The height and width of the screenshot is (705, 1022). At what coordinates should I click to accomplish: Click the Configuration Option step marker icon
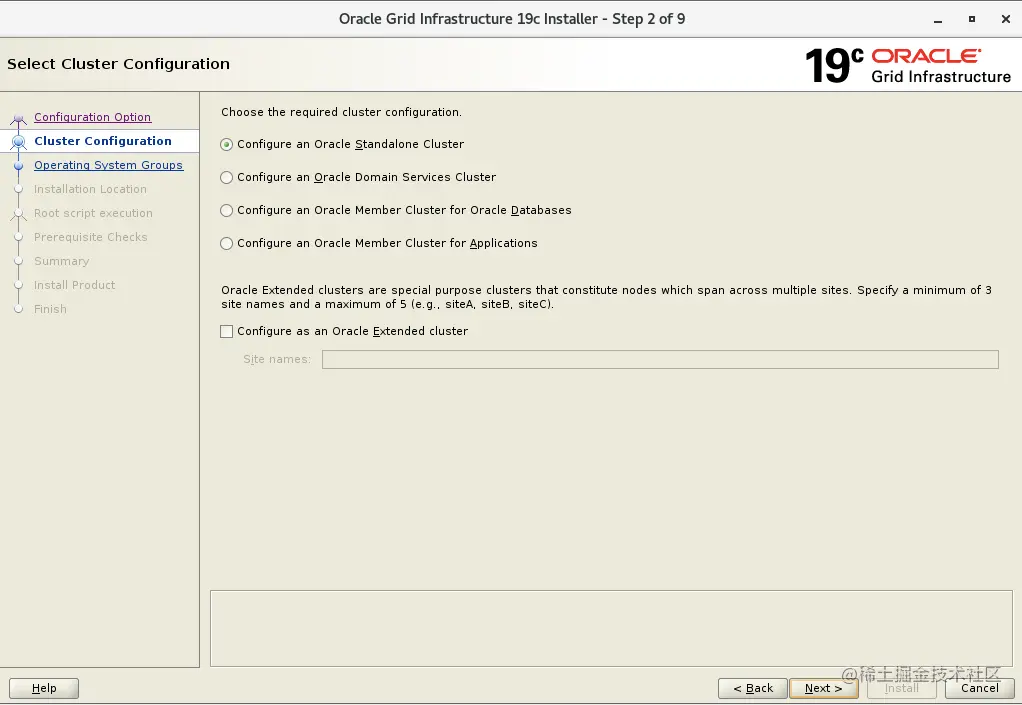tap(18, 119)
